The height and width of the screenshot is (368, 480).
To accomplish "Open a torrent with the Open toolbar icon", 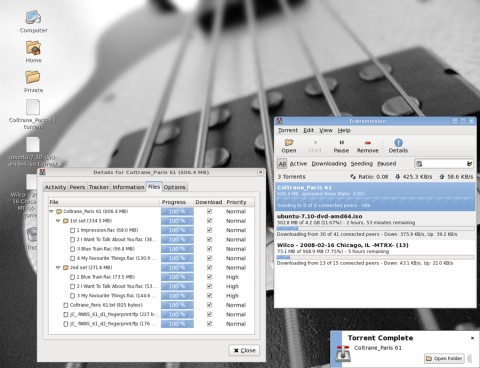I will [289, 146].
